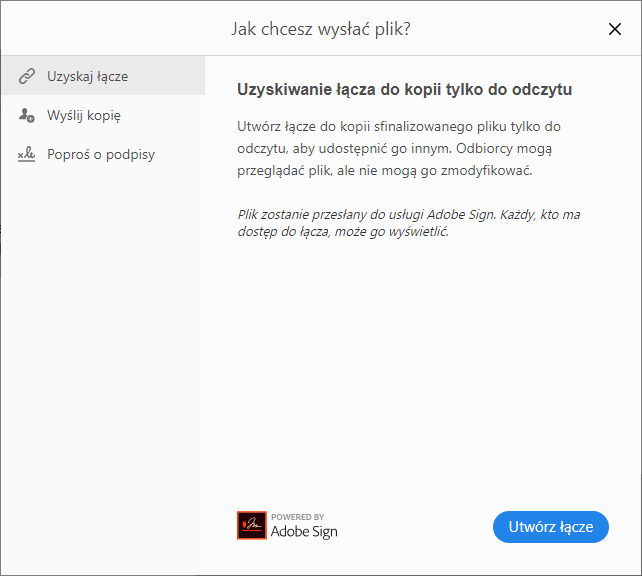Select the Uzyskaj łącze option

[x=87, y=76]
